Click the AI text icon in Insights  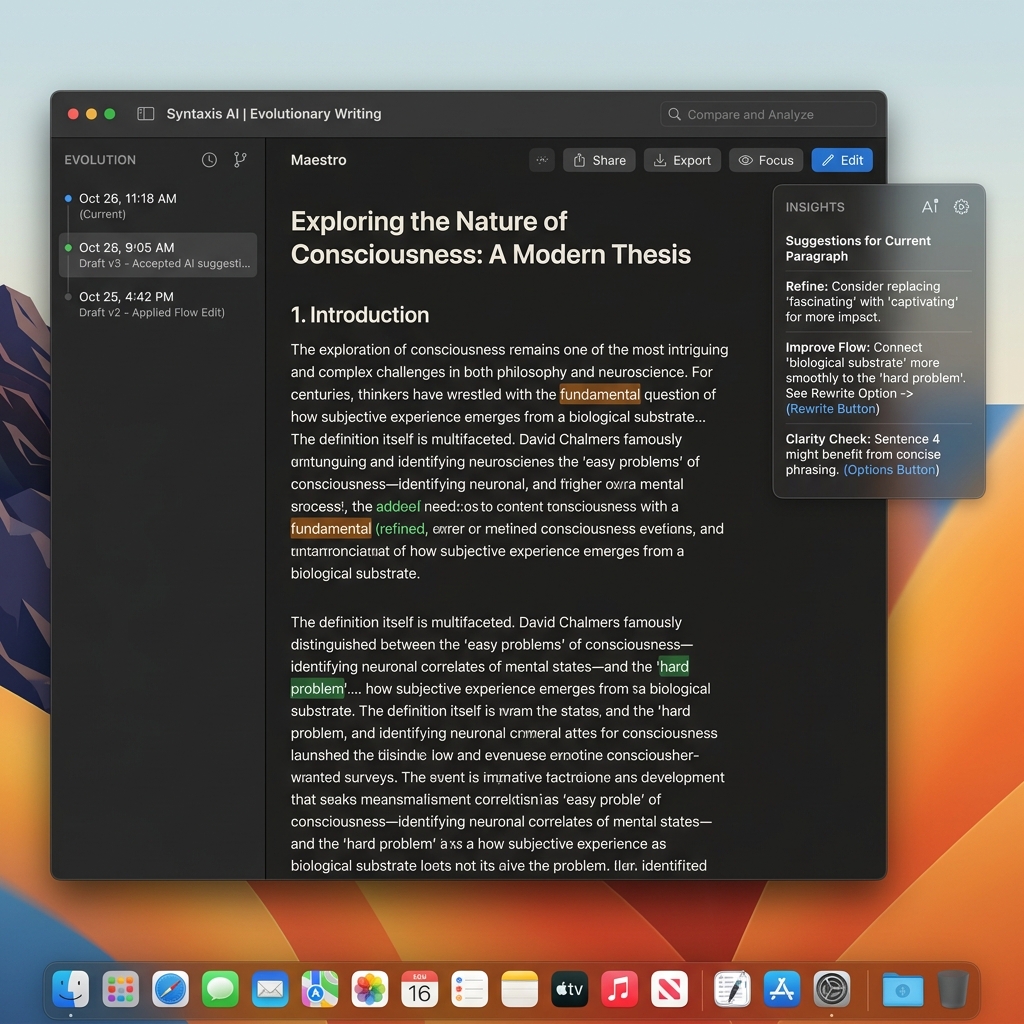(x=930, y=207)
